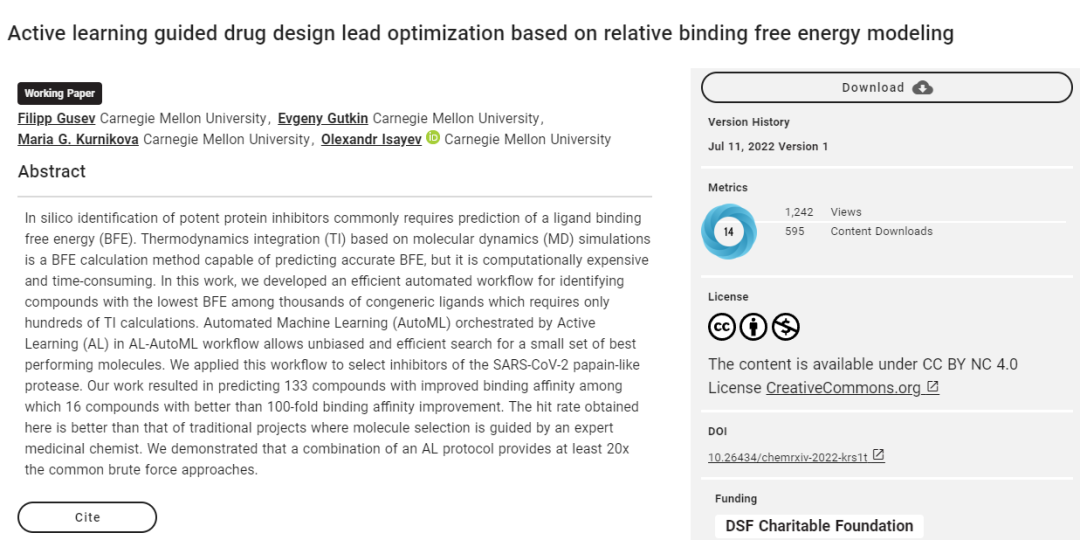Click the DSF Charitable Foundation funding entry
The width and height of the screenshot is (1080, 540).
[819, 526]
